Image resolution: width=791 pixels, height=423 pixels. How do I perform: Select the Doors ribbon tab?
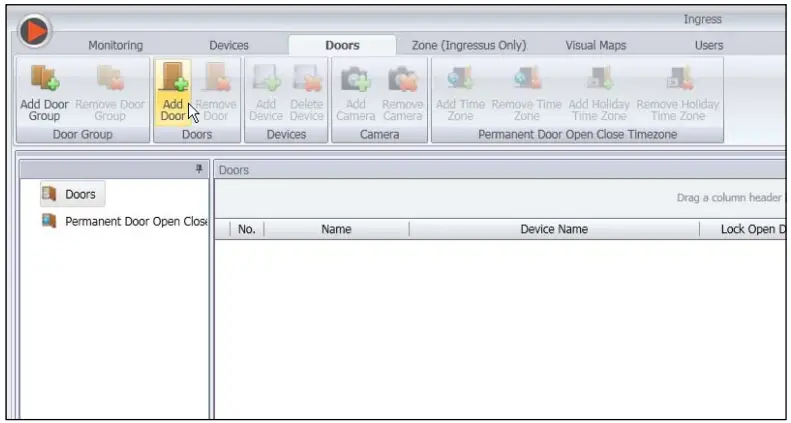click(x=343, y=45)
